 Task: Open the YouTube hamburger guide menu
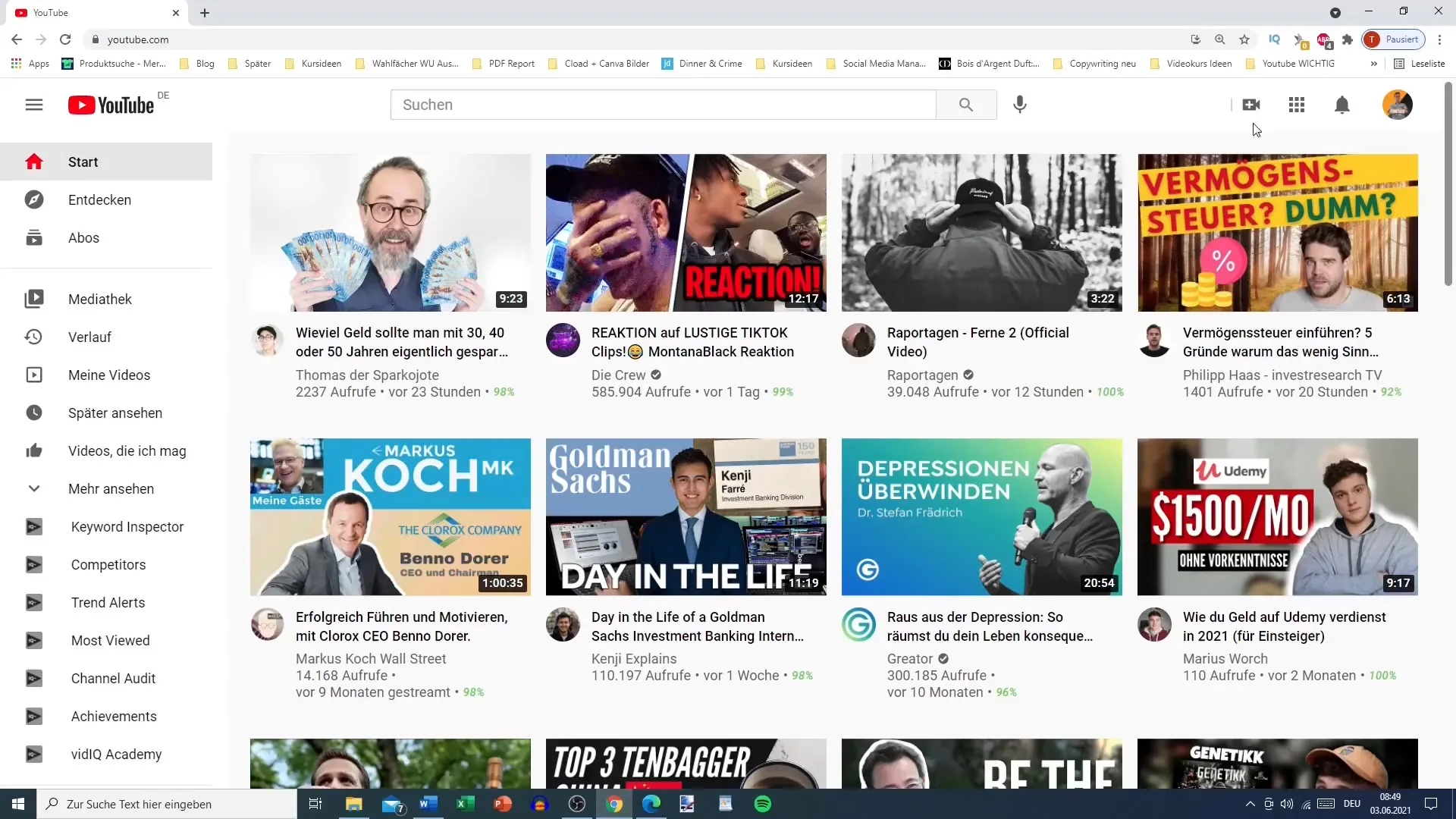click(34, 105)
